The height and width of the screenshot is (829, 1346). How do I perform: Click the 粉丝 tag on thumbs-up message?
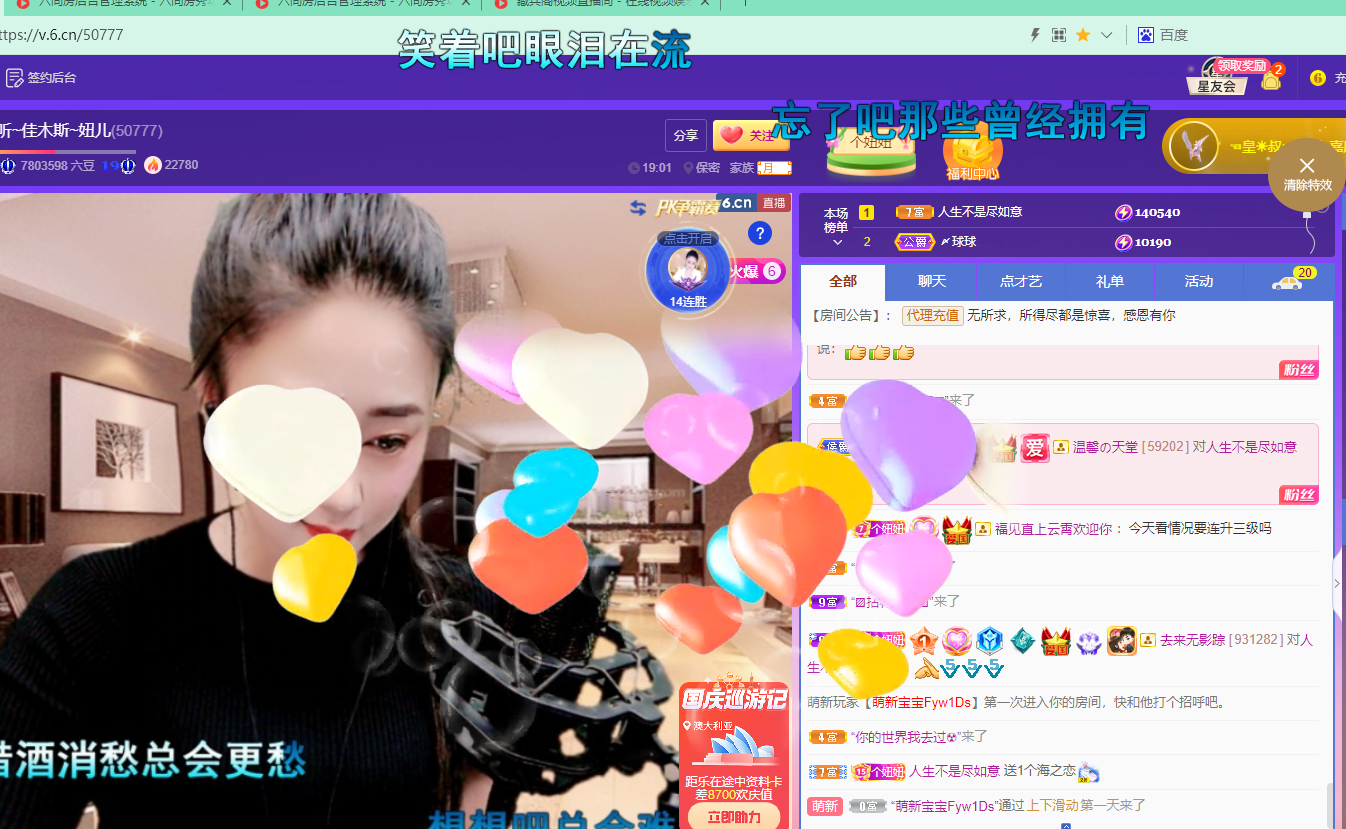click(x=1300, y=370)
